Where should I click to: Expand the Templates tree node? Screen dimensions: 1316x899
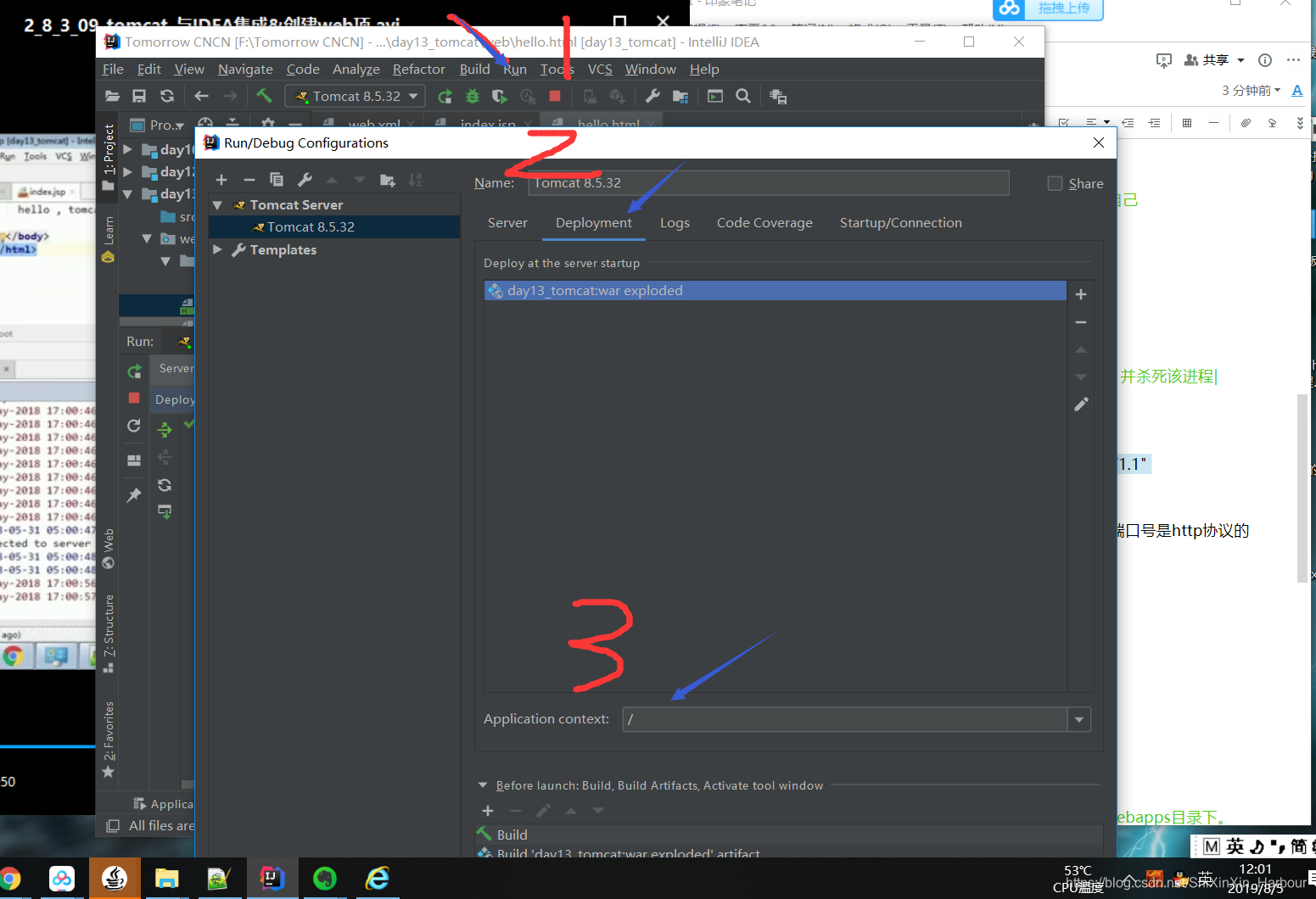tap(217, 249)
